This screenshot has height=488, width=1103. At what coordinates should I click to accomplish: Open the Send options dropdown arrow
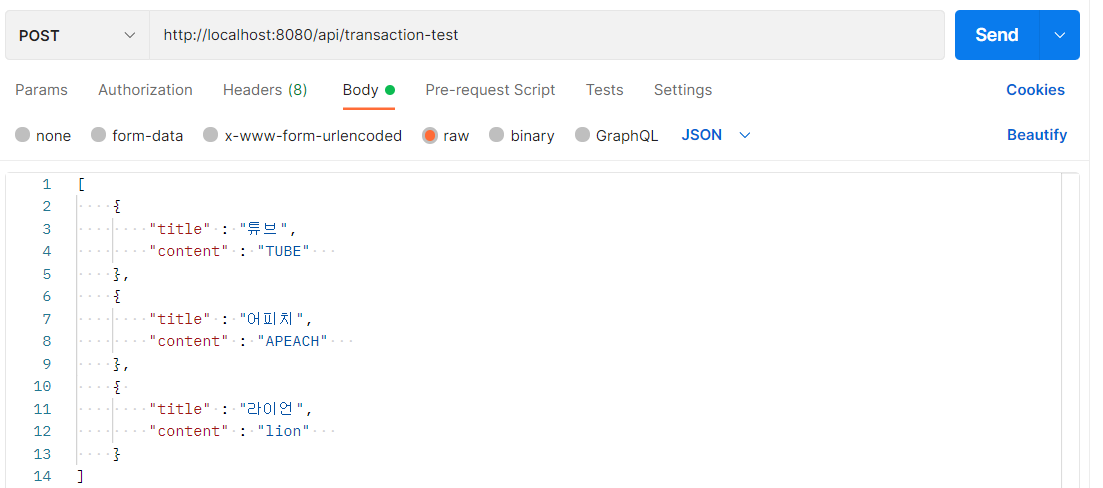point(1060,35)
